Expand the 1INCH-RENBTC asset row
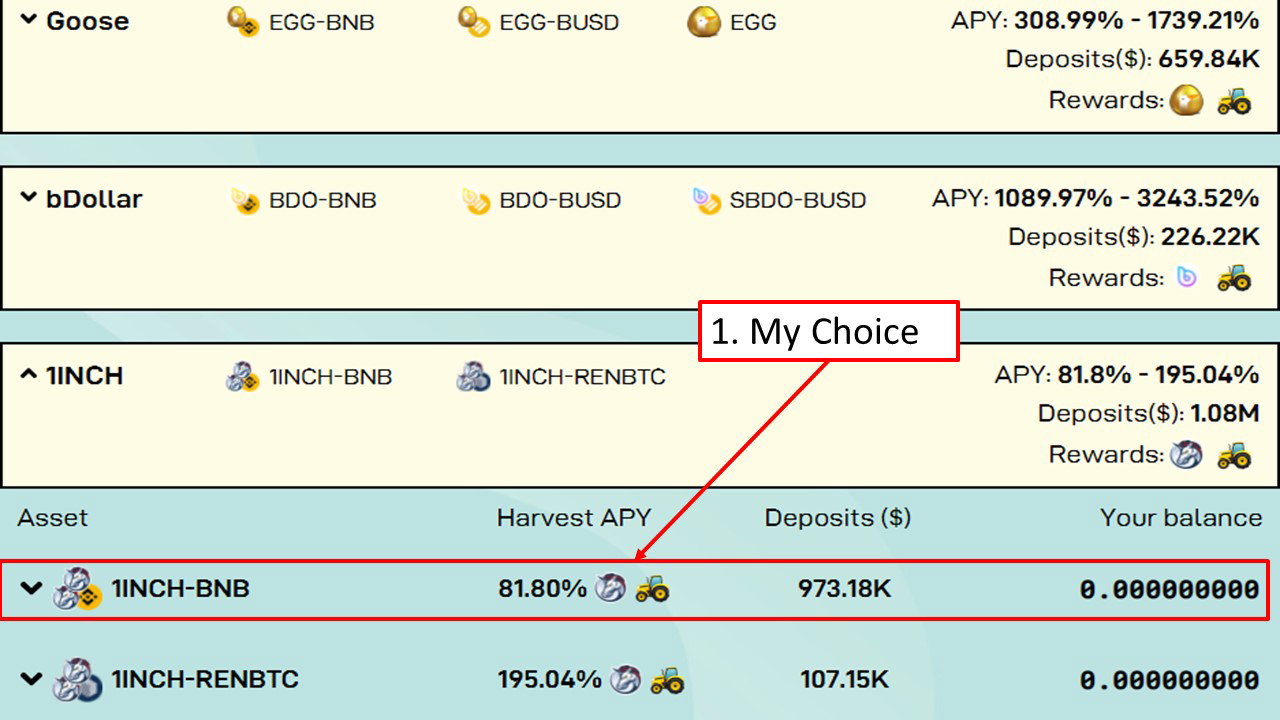This screenshot has height=720, width=1280. (x=32, y=679)
